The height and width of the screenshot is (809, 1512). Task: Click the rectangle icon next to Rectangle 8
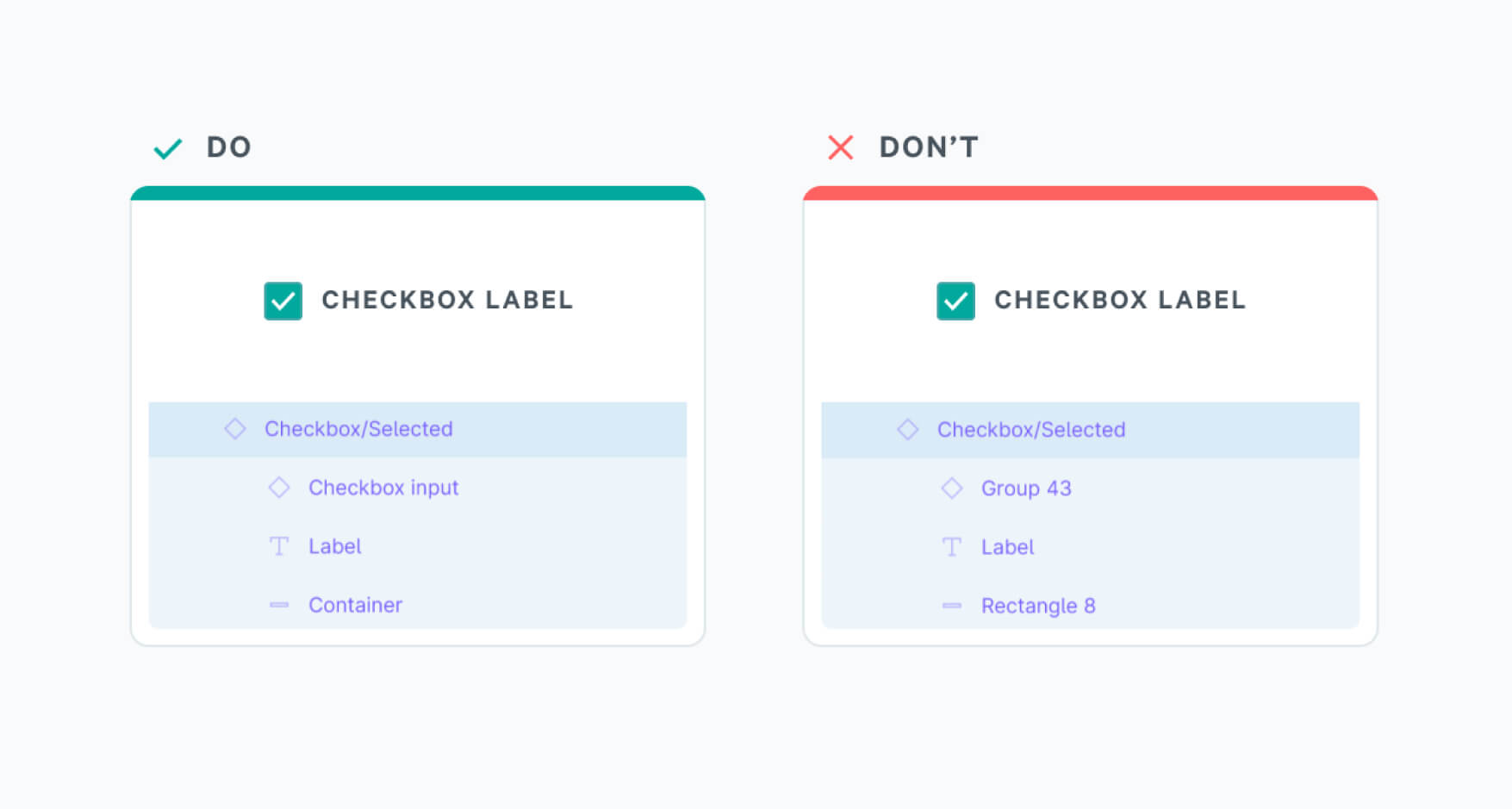coord(951,606)
